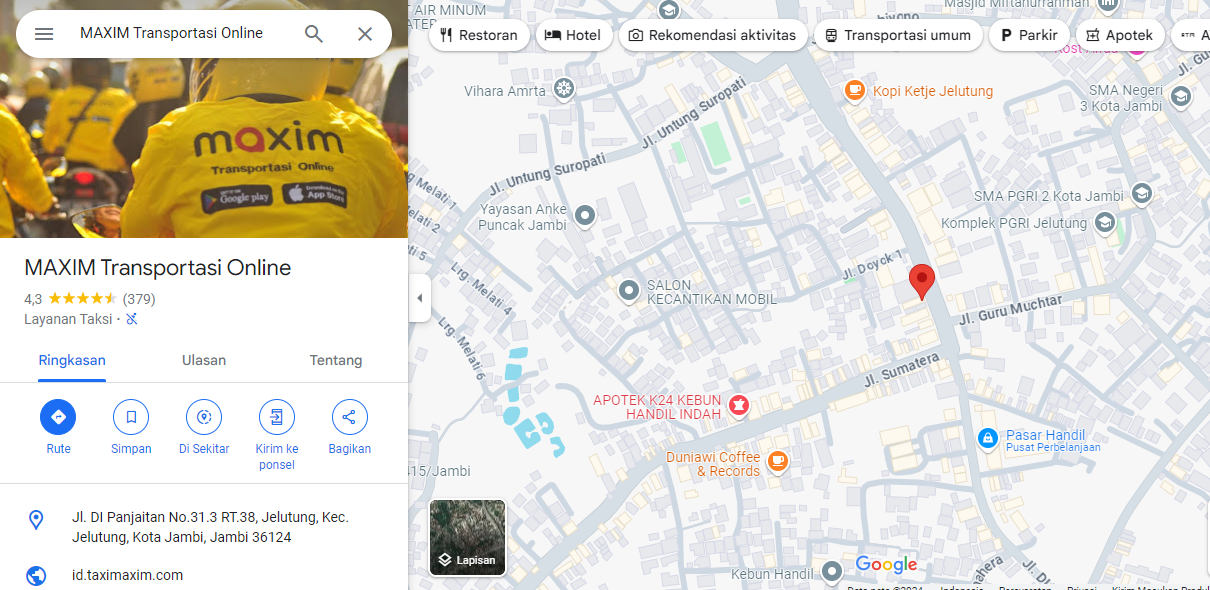Click the Jl. Sumatera street label

[902, 371]
